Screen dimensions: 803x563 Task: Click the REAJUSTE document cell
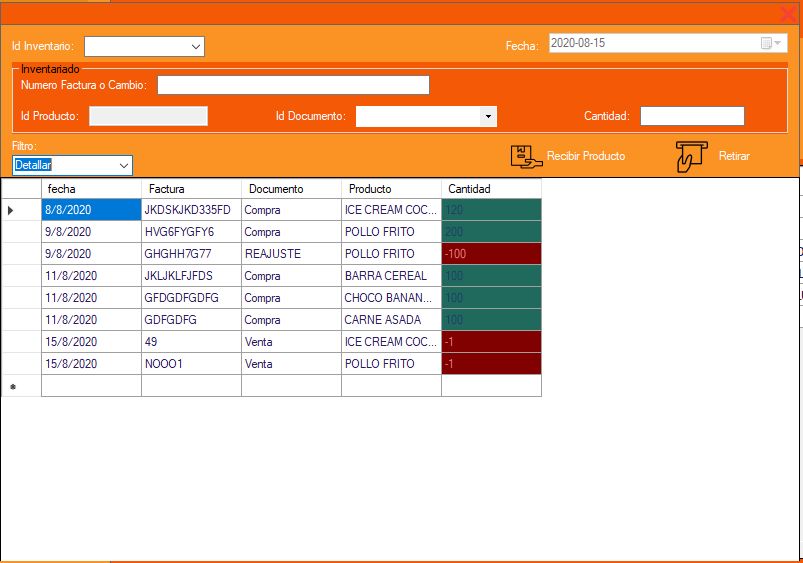pos(291,254)
